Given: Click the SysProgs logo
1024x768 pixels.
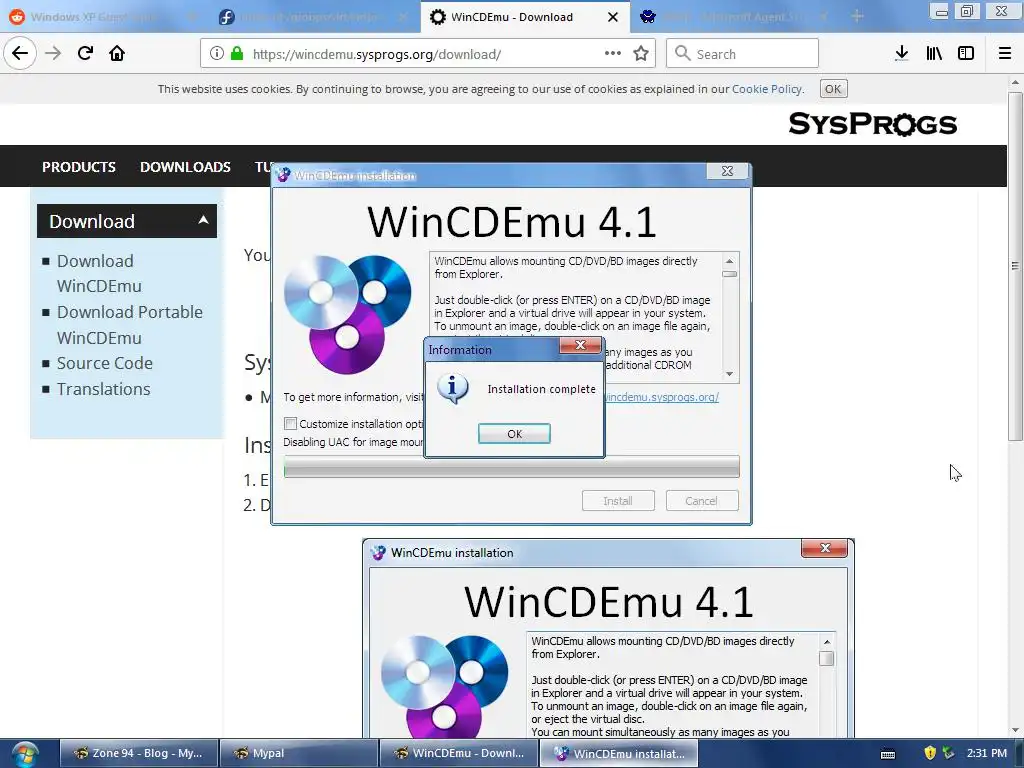Looking at the screenshot, I should [872, 123].
